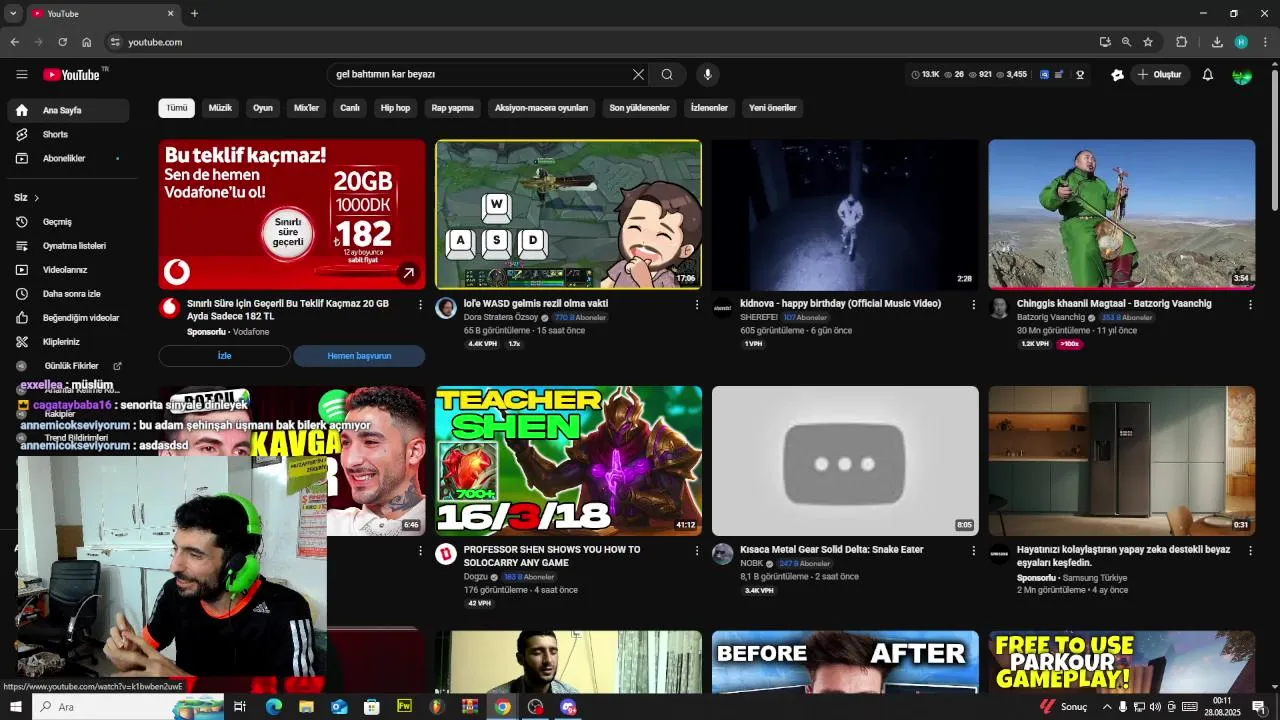The height and width of the screenshot is (720, 1280).
Task: Click the volume icon in system tray
Action: coord(1156,707)
